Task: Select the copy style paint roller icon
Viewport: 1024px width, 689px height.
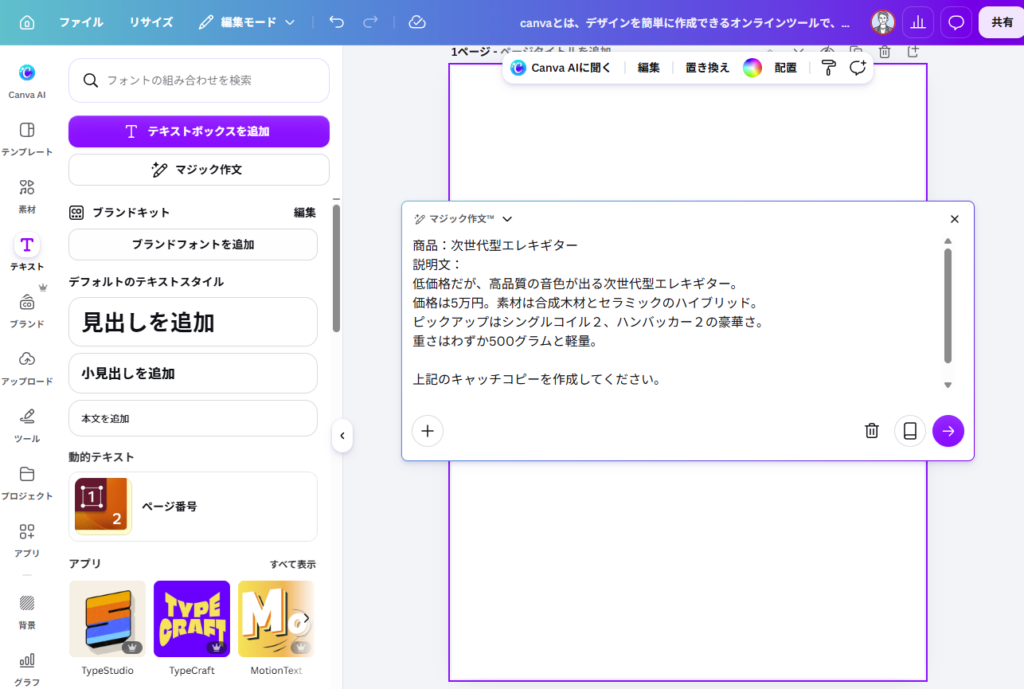Action: coord(828,68)
